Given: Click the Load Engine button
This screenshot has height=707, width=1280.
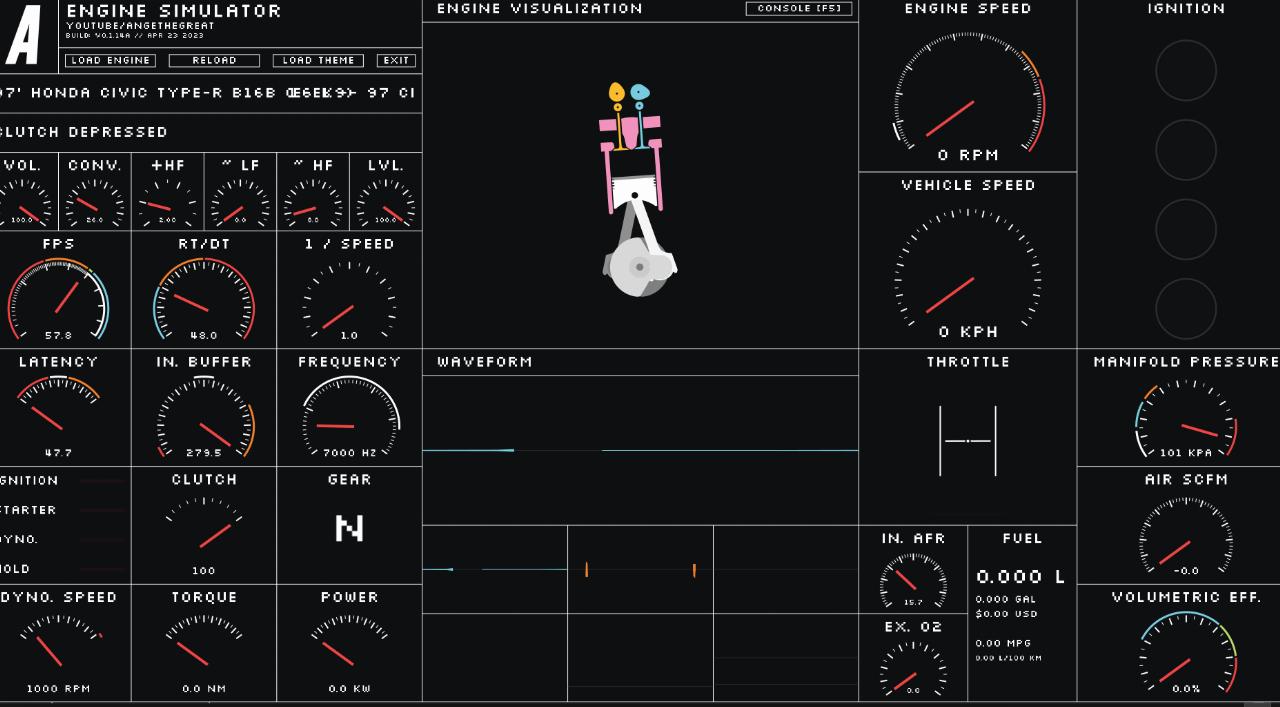Looking at the screenshot, I should click(110, 60).
